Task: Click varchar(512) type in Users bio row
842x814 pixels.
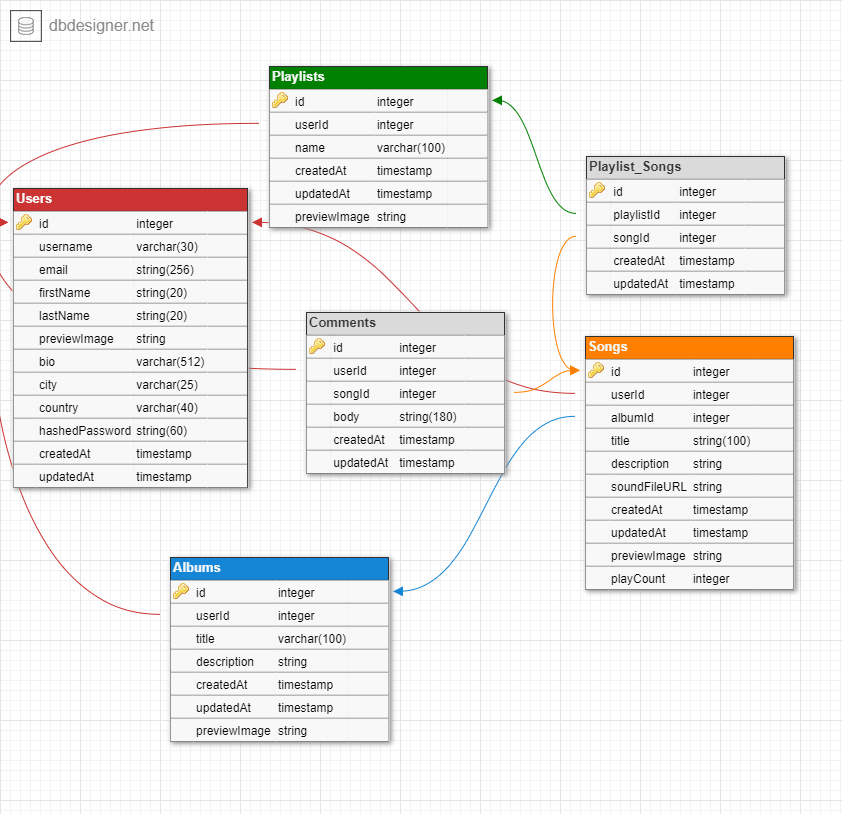Action: tap(170, 362)
